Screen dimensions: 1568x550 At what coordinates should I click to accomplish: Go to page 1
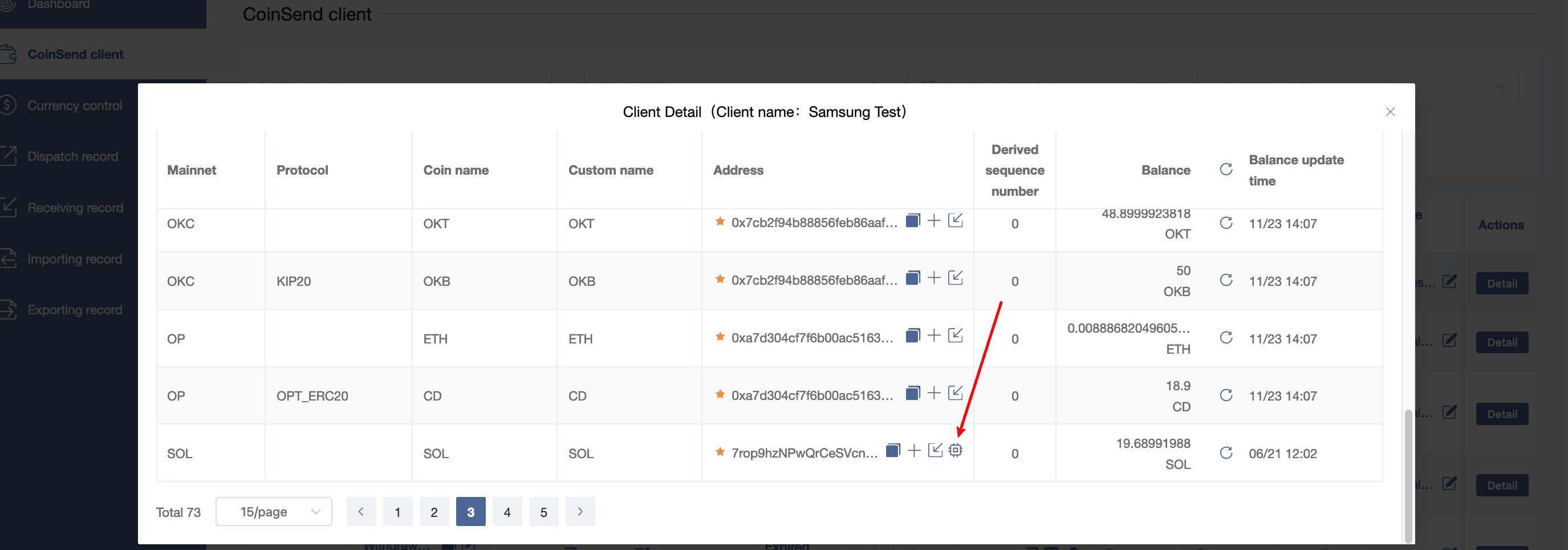[397, 512]
